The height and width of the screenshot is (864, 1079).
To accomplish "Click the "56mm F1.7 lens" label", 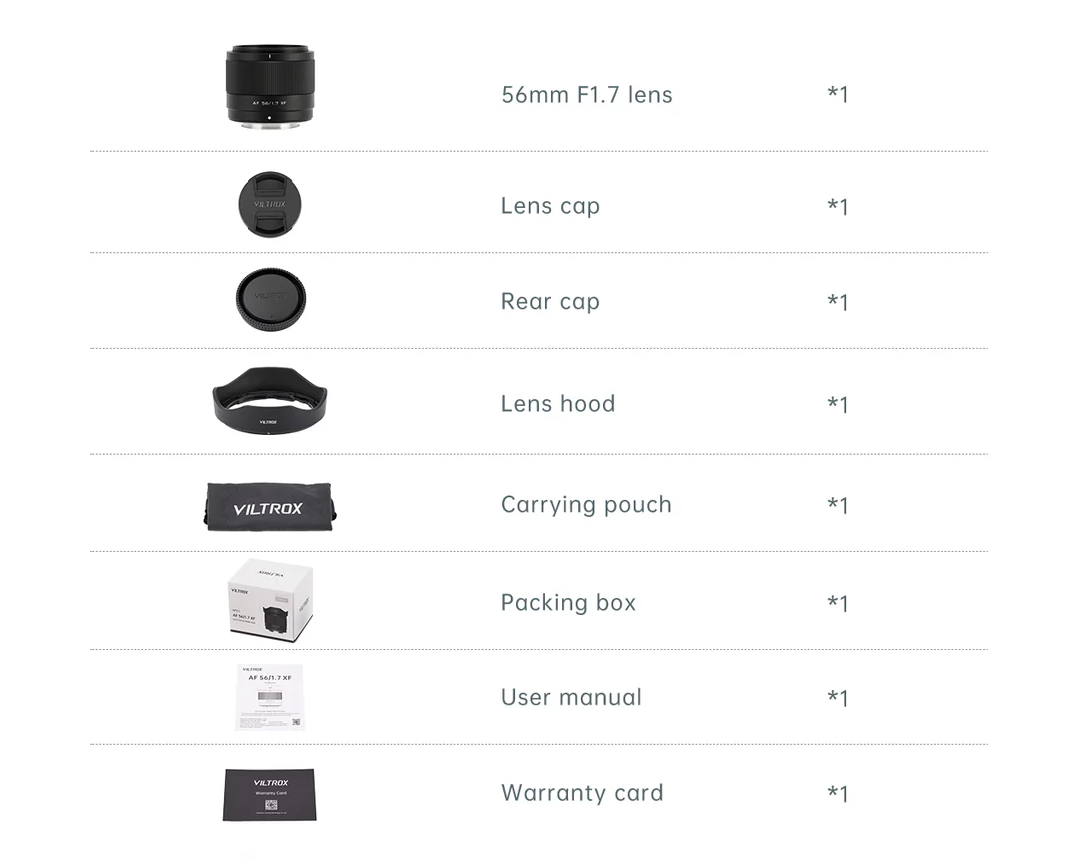I will pos(586,94).
